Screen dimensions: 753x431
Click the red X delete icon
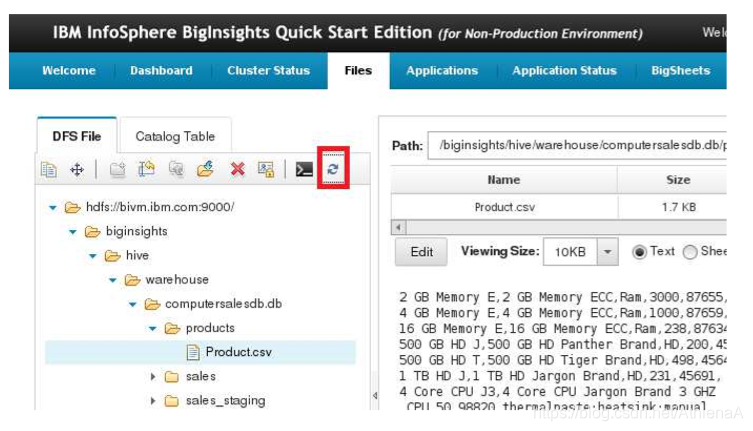pos(238,169)
